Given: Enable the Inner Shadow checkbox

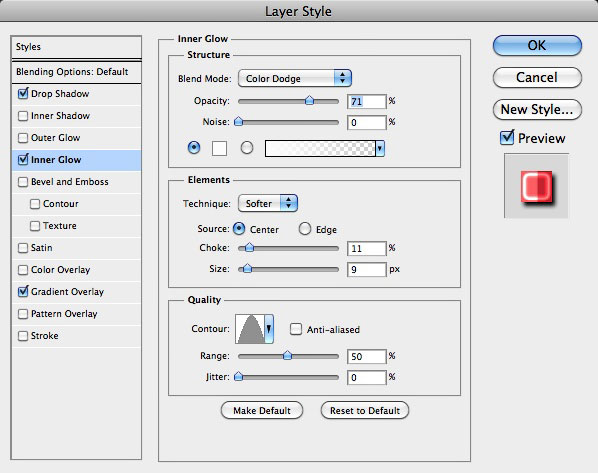Looking at the screenshot, I should [23, 116].
